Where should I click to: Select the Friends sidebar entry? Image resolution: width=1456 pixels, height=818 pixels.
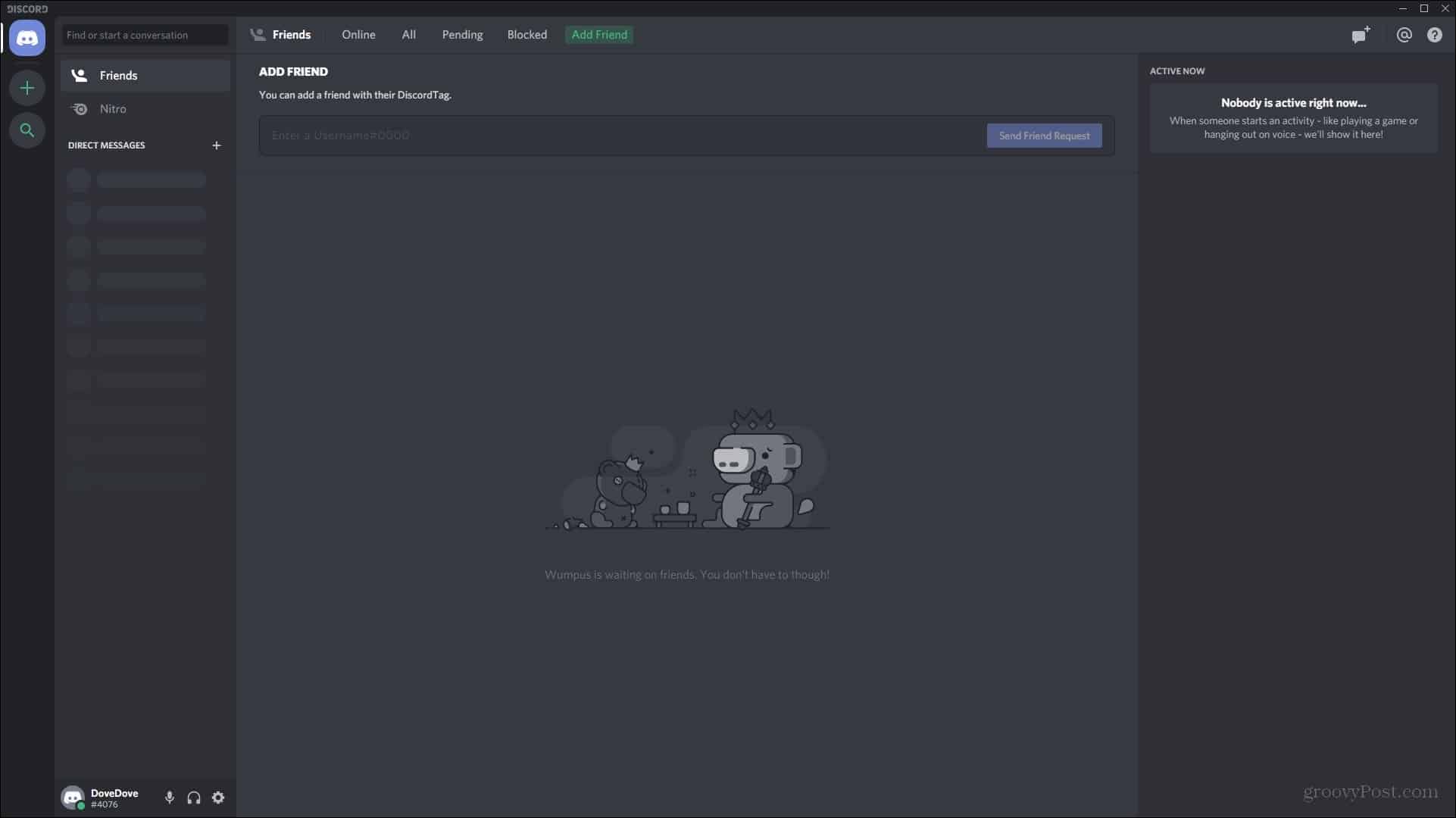click(120, 75)
